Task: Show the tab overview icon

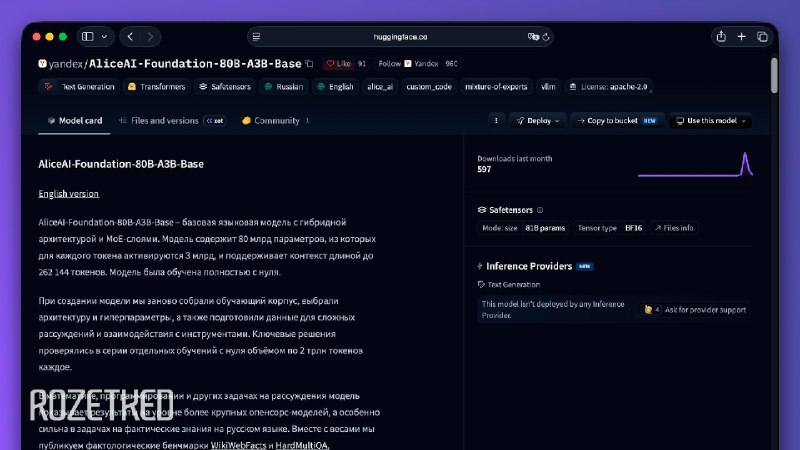Action: point(762,37)
